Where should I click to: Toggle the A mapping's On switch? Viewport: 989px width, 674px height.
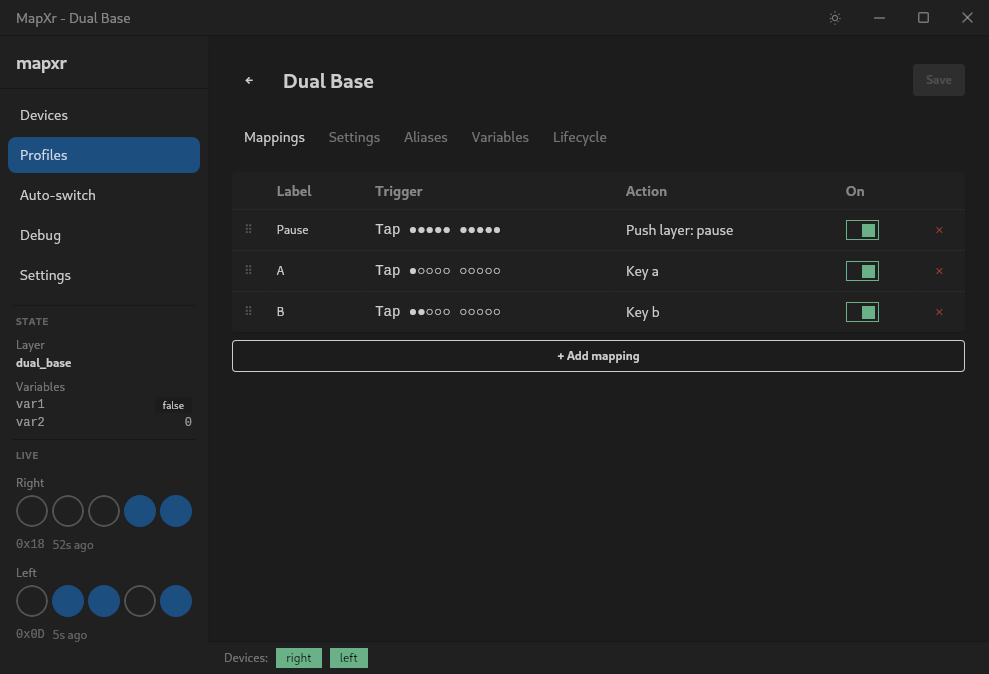pyautogui.click(x=862, y=270)
